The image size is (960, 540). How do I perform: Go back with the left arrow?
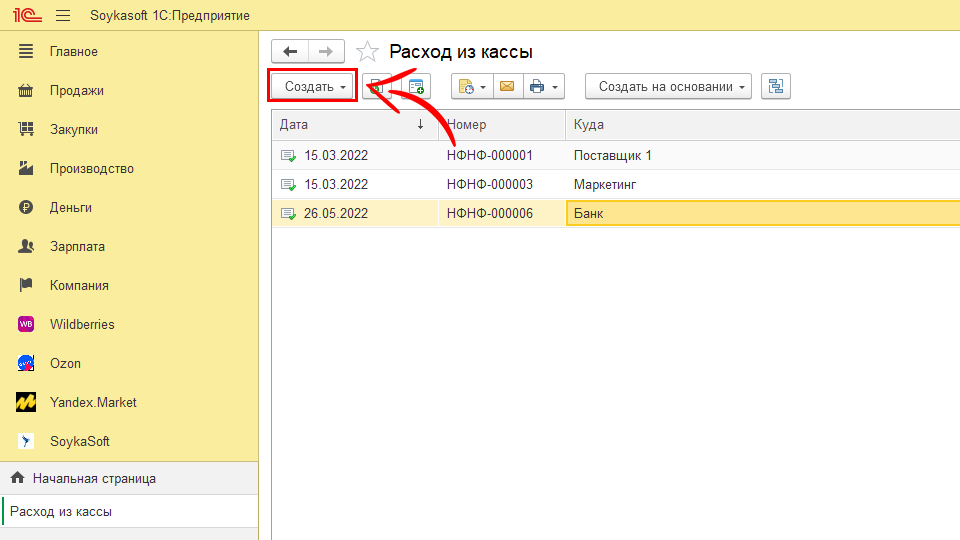coord(290,52)
